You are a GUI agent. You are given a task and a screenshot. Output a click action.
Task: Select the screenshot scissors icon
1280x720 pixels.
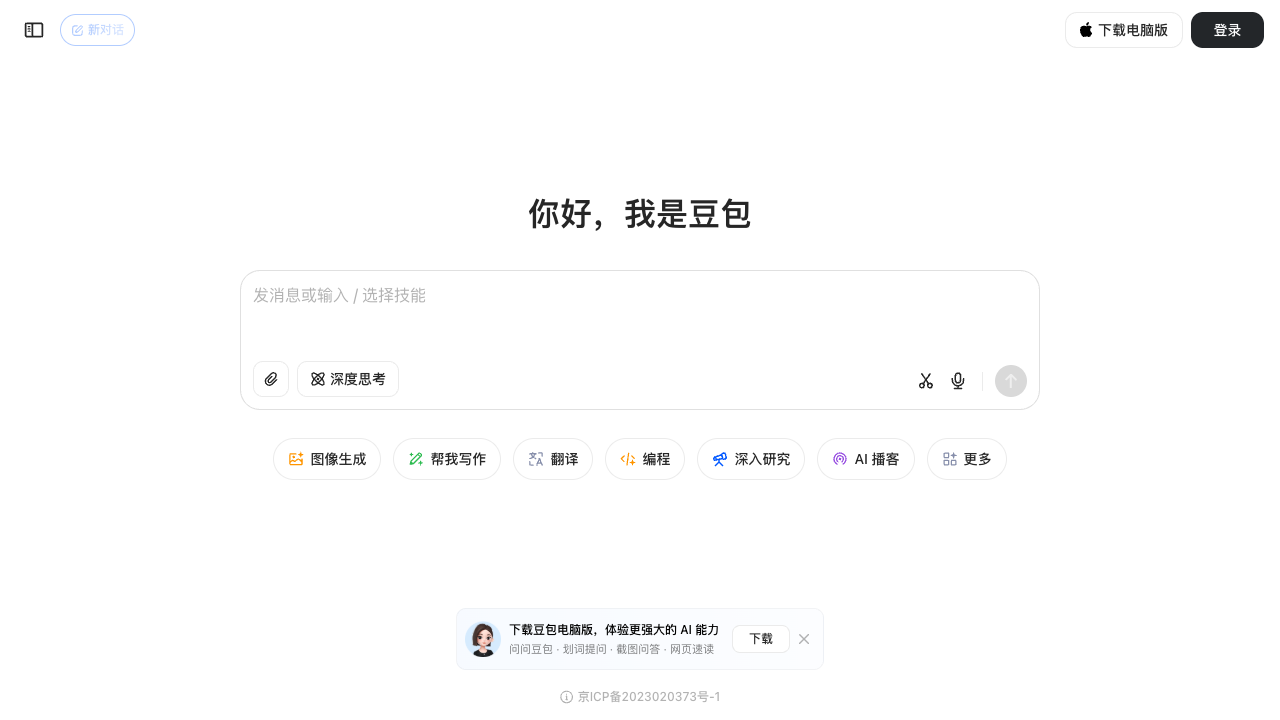pos(925,380)
